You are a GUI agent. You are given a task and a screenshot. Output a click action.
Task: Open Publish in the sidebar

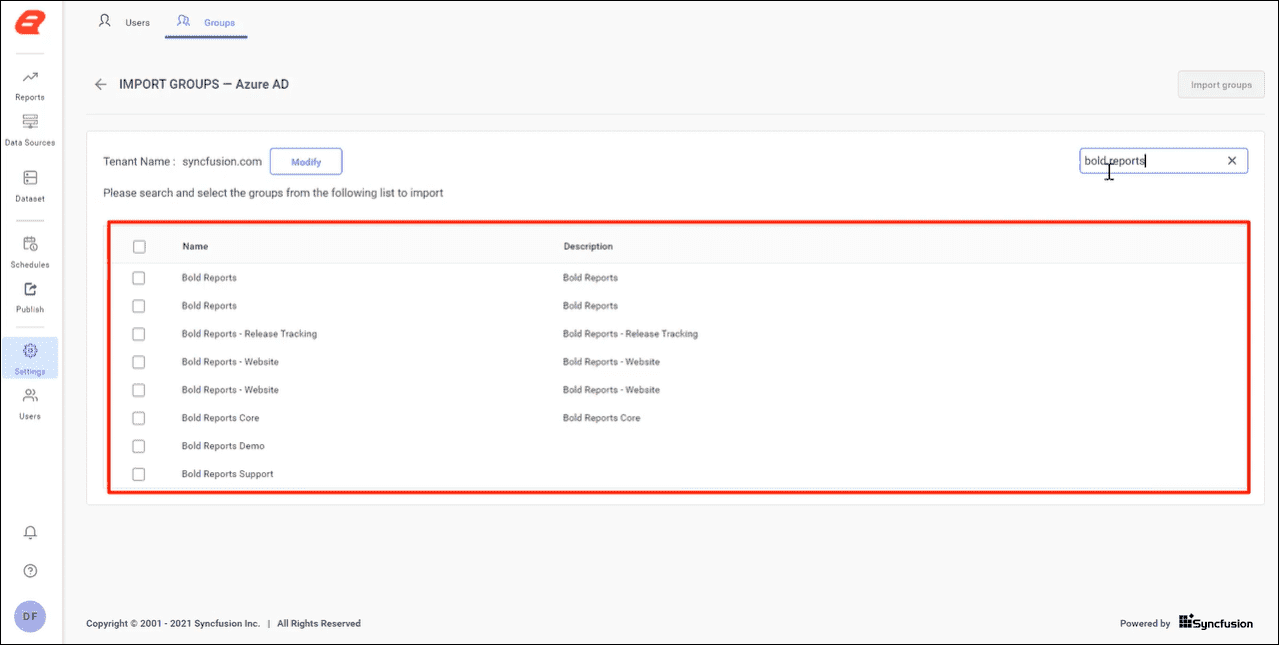point(30,297)
